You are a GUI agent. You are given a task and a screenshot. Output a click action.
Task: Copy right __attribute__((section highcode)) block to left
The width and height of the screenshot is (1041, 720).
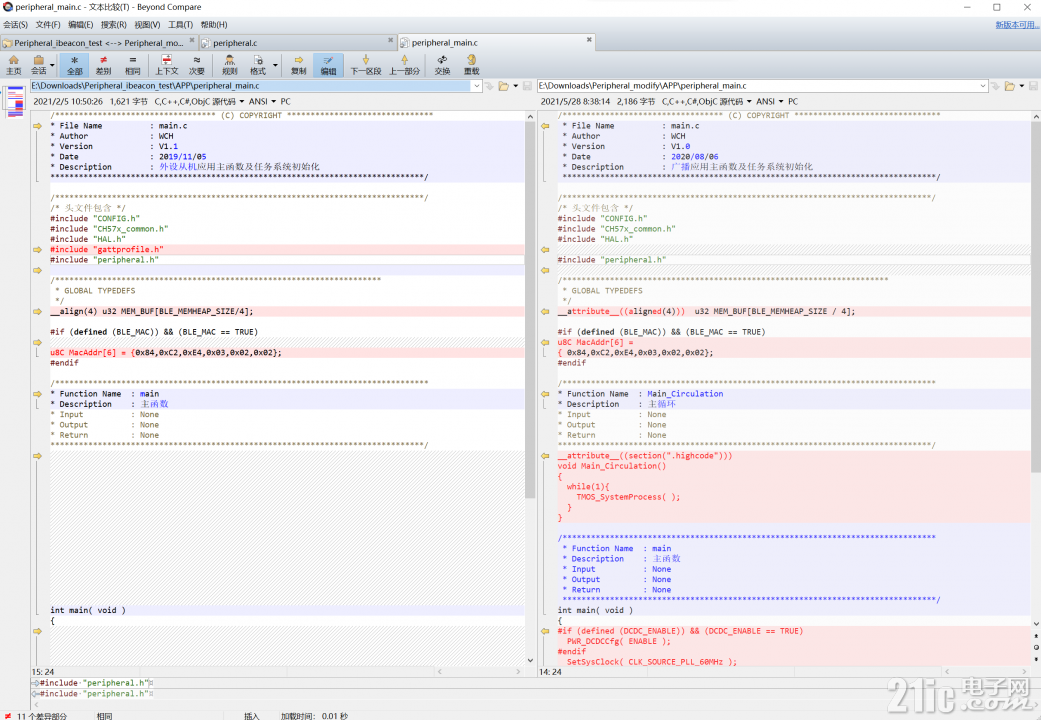(545, 456)
